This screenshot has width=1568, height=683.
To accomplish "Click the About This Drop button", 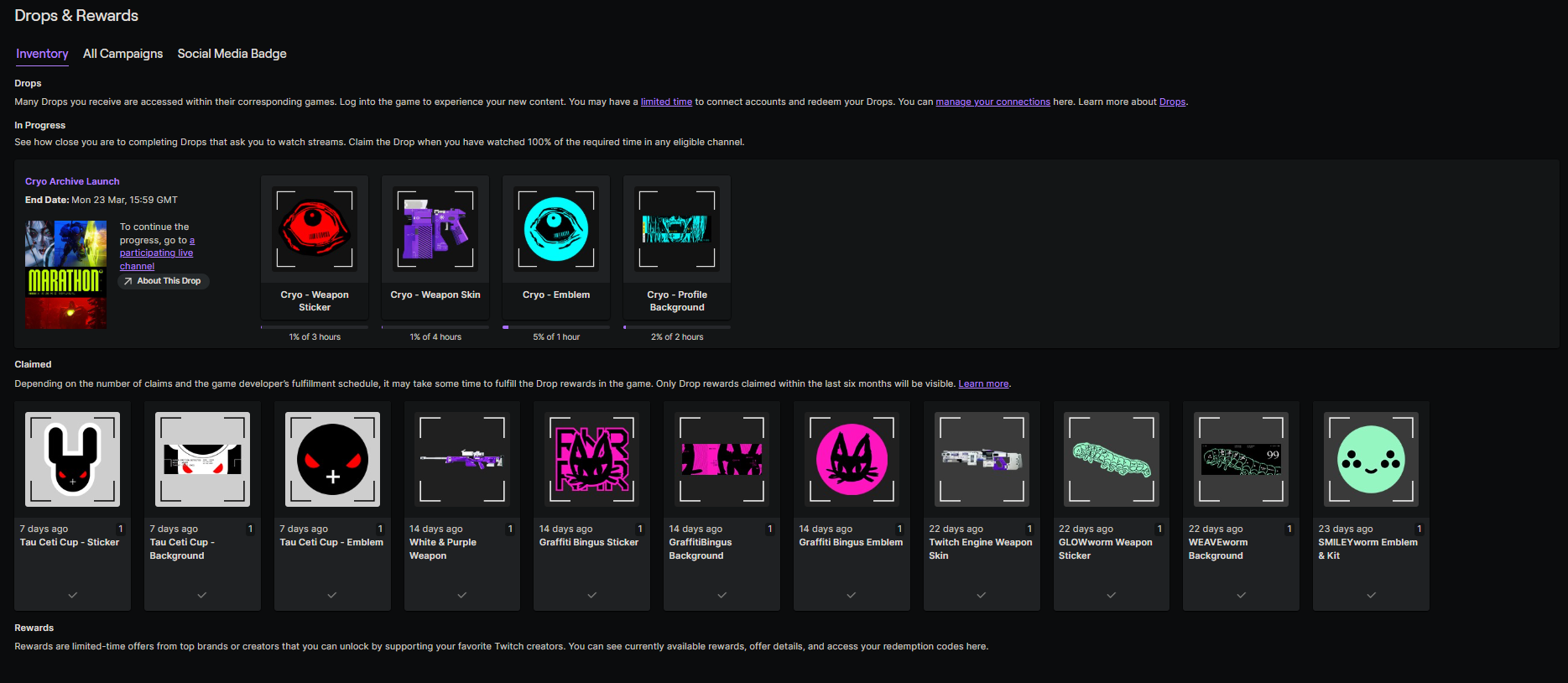I will [164, 281].
